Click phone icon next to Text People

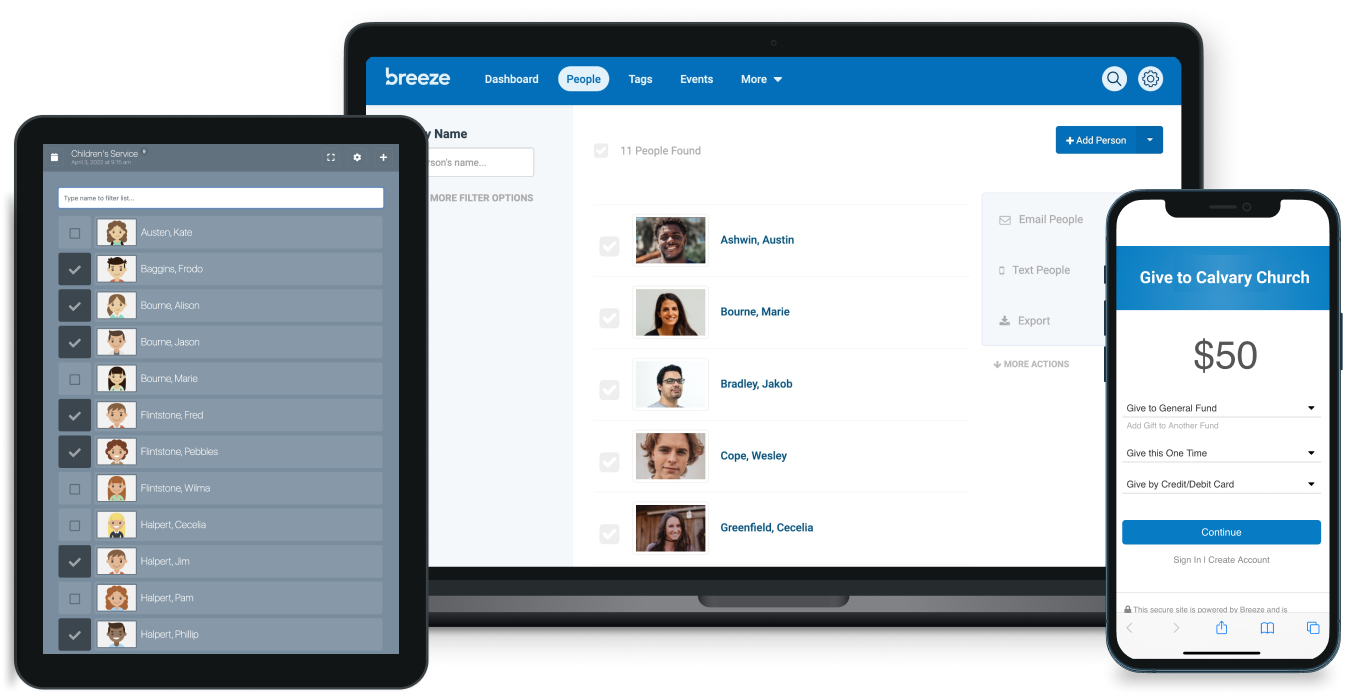click(1002, 271)
